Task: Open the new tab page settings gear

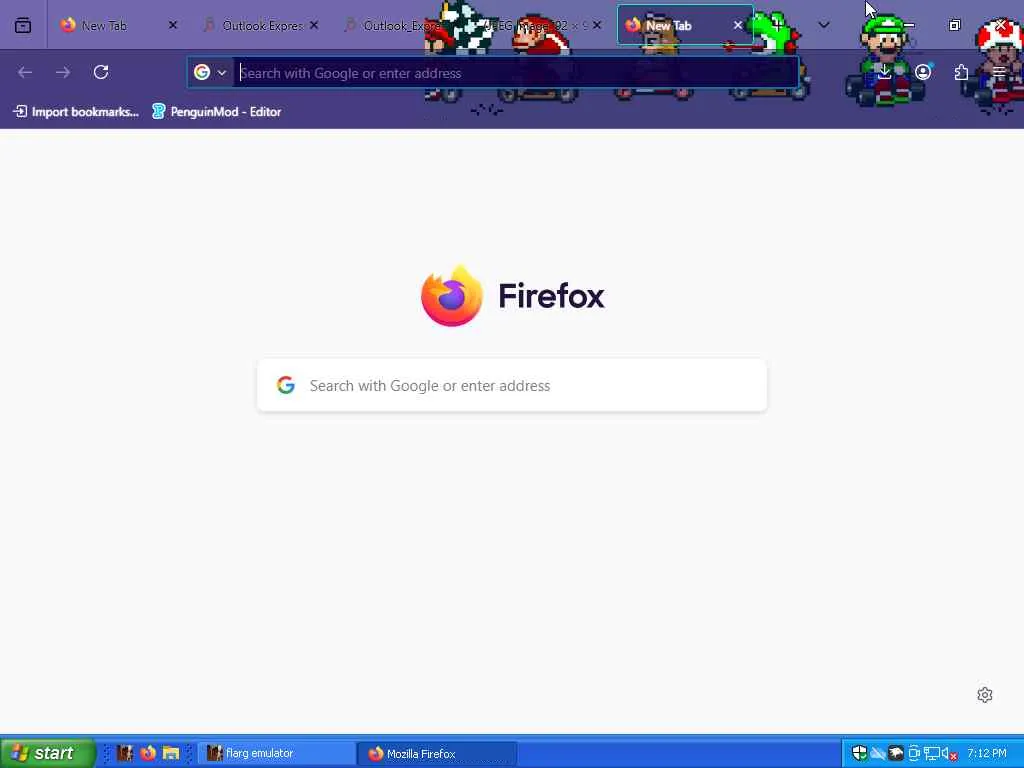Action: tap(985, 695)
